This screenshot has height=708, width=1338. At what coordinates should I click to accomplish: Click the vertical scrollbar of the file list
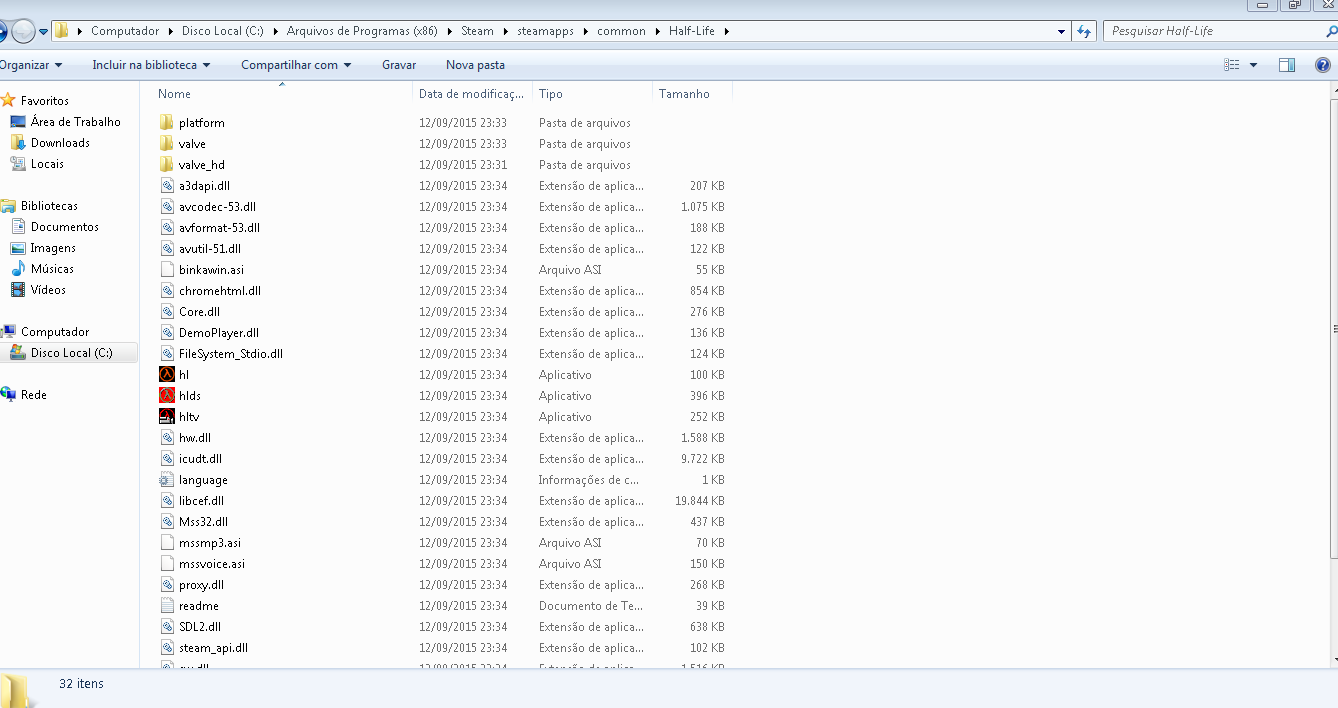coord(1334,330)
